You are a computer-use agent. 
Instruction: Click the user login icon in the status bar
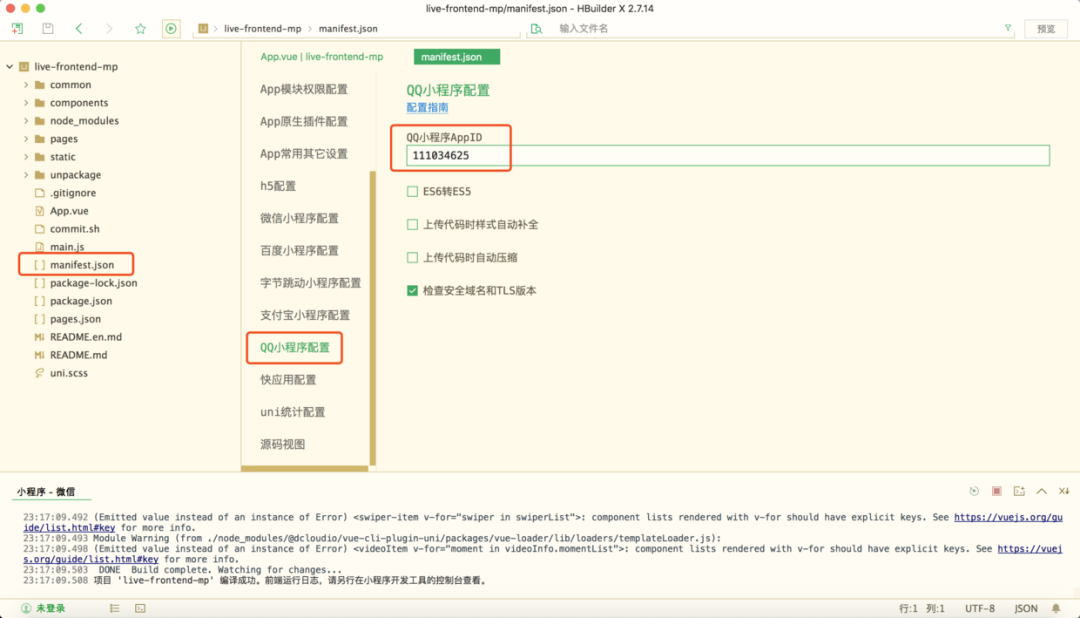[x=26, y=608]
